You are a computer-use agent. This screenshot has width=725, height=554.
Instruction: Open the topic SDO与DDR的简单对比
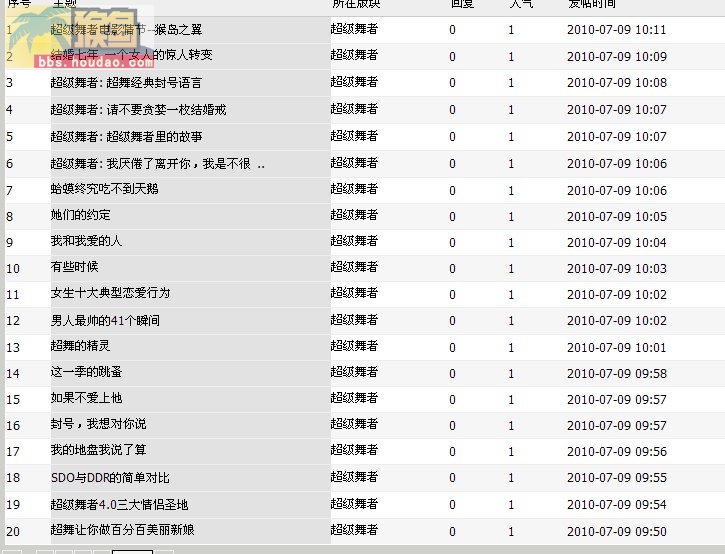pos(110,478)
